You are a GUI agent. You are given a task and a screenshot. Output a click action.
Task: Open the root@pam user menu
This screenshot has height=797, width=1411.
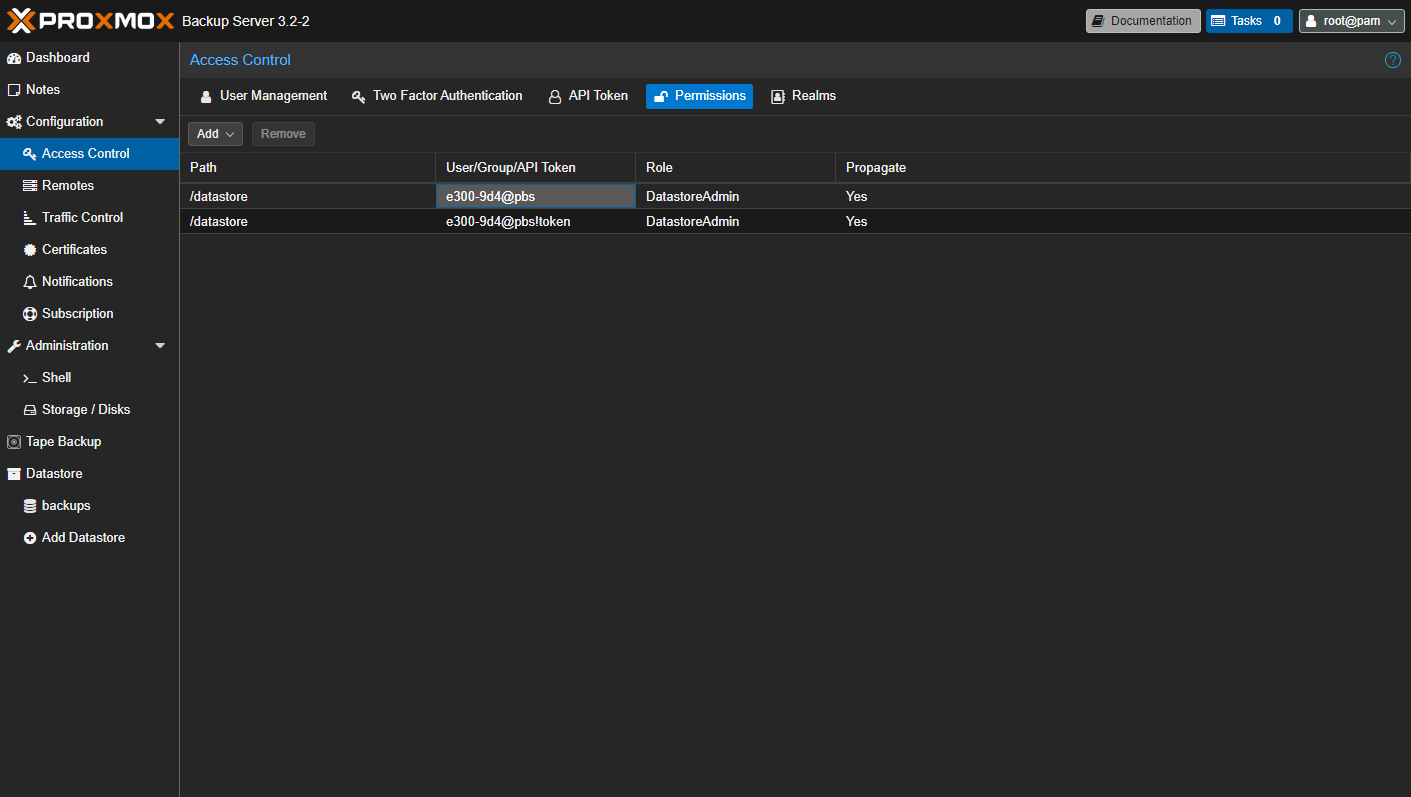click(x=1351, y=21)
